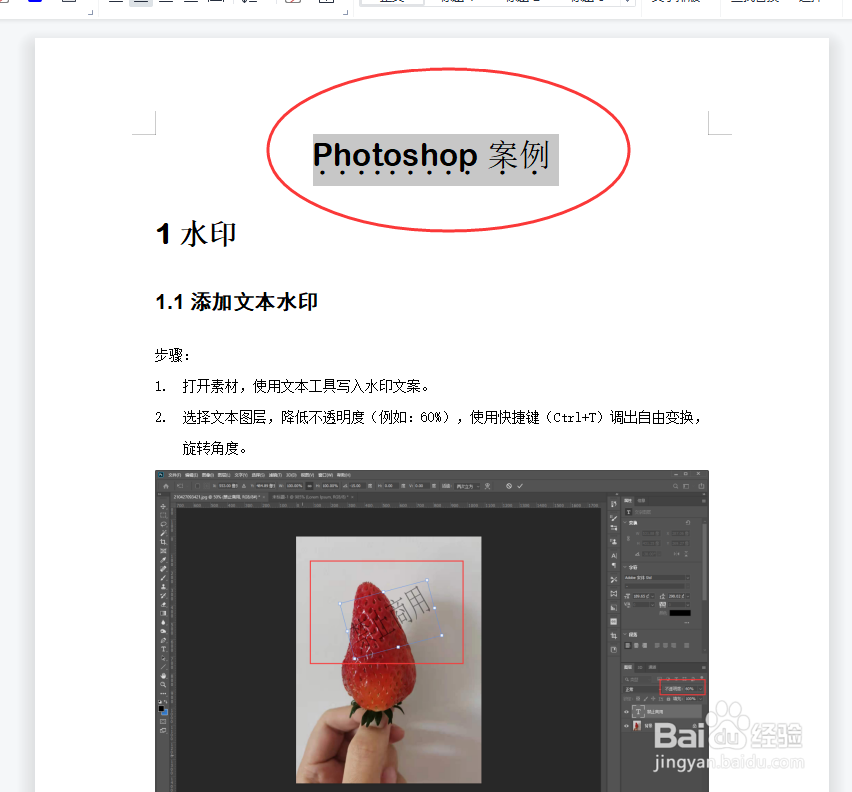The image size is (852, 792).
Task: Open the paragraph group dialog launcher
Action: 346,12
